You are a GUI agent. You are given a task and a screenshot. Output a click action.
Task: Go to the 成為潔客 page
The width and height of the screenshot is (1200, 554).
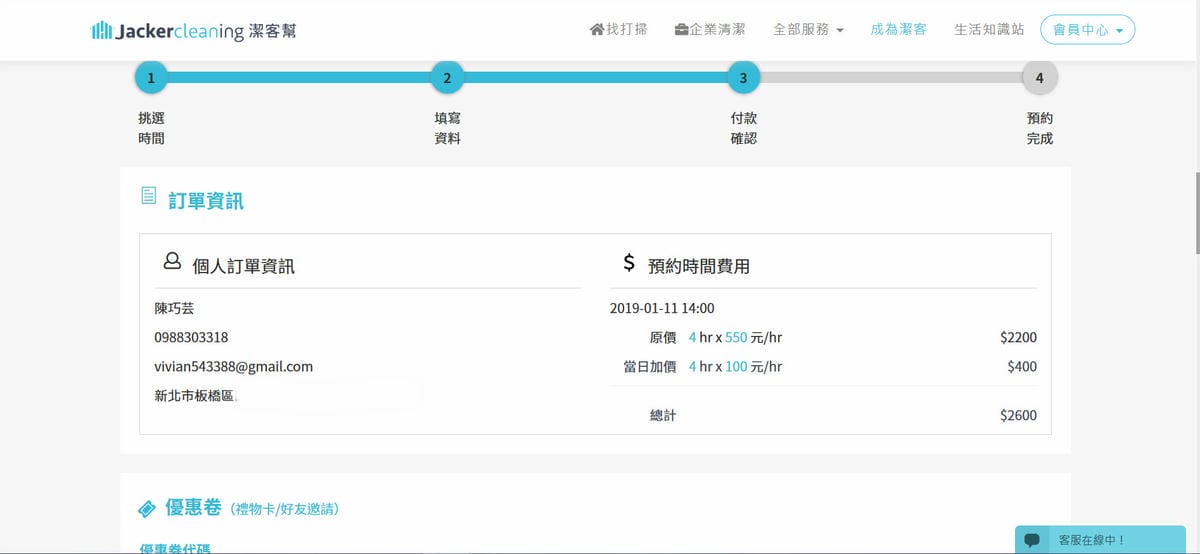click(x=898, y=30)
